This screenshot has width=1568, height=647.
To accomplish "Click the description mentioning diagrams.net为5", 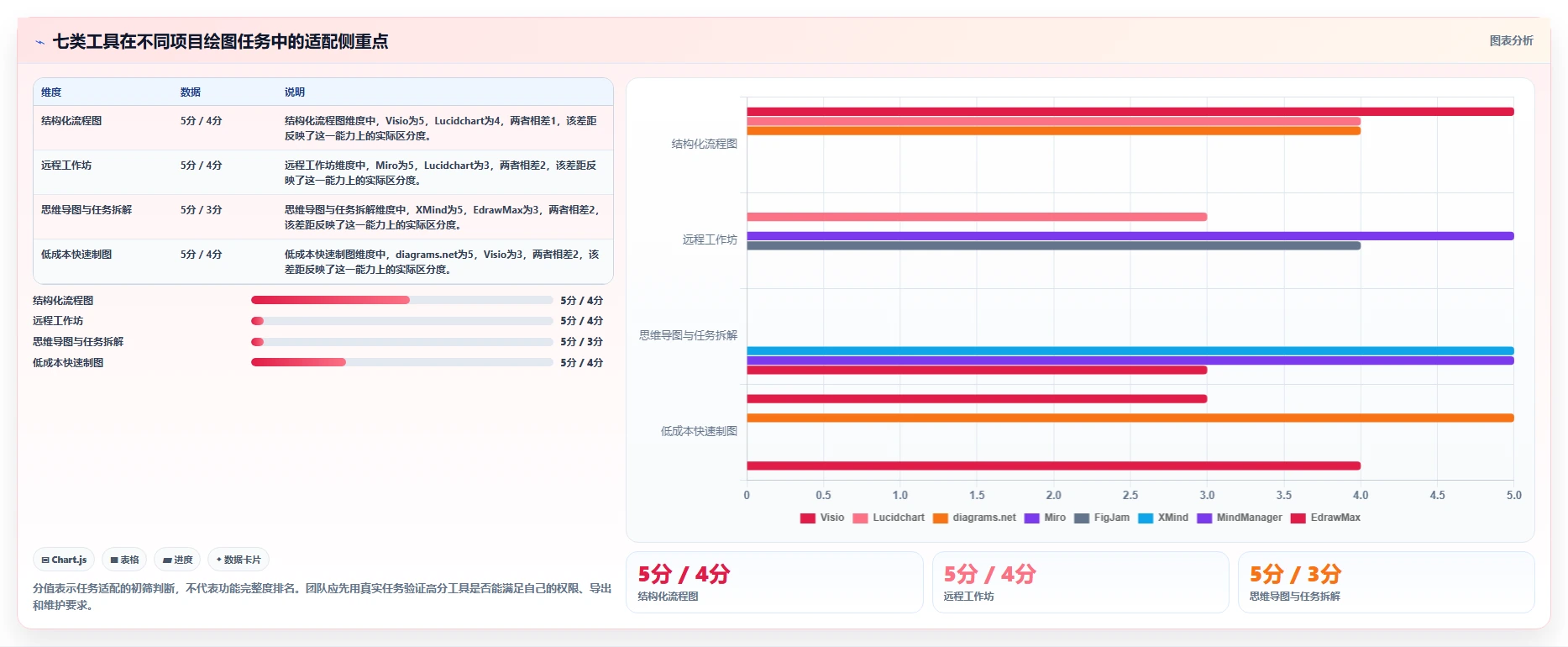I will (442, 262).
